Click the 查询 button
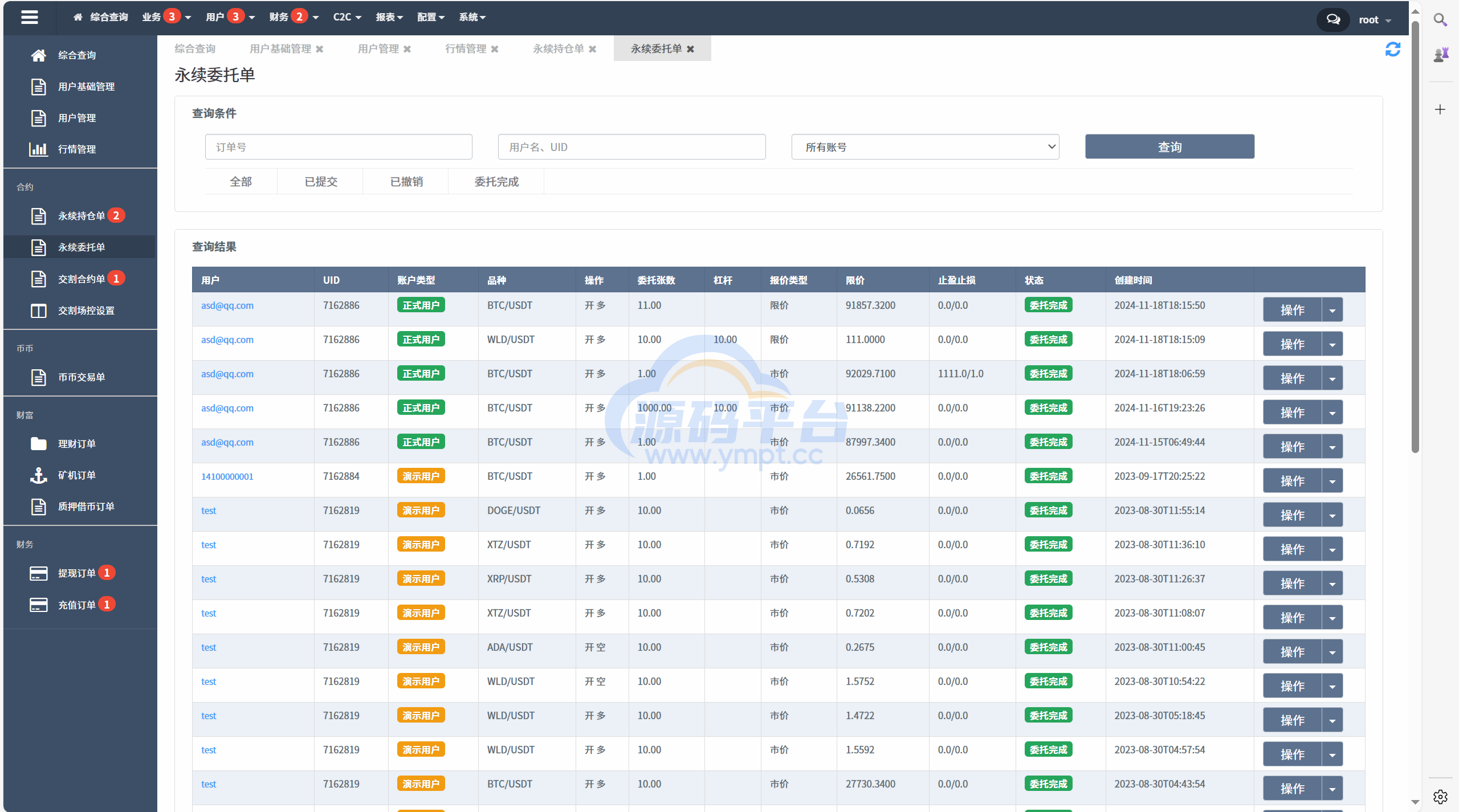 tap(1169, 147)
